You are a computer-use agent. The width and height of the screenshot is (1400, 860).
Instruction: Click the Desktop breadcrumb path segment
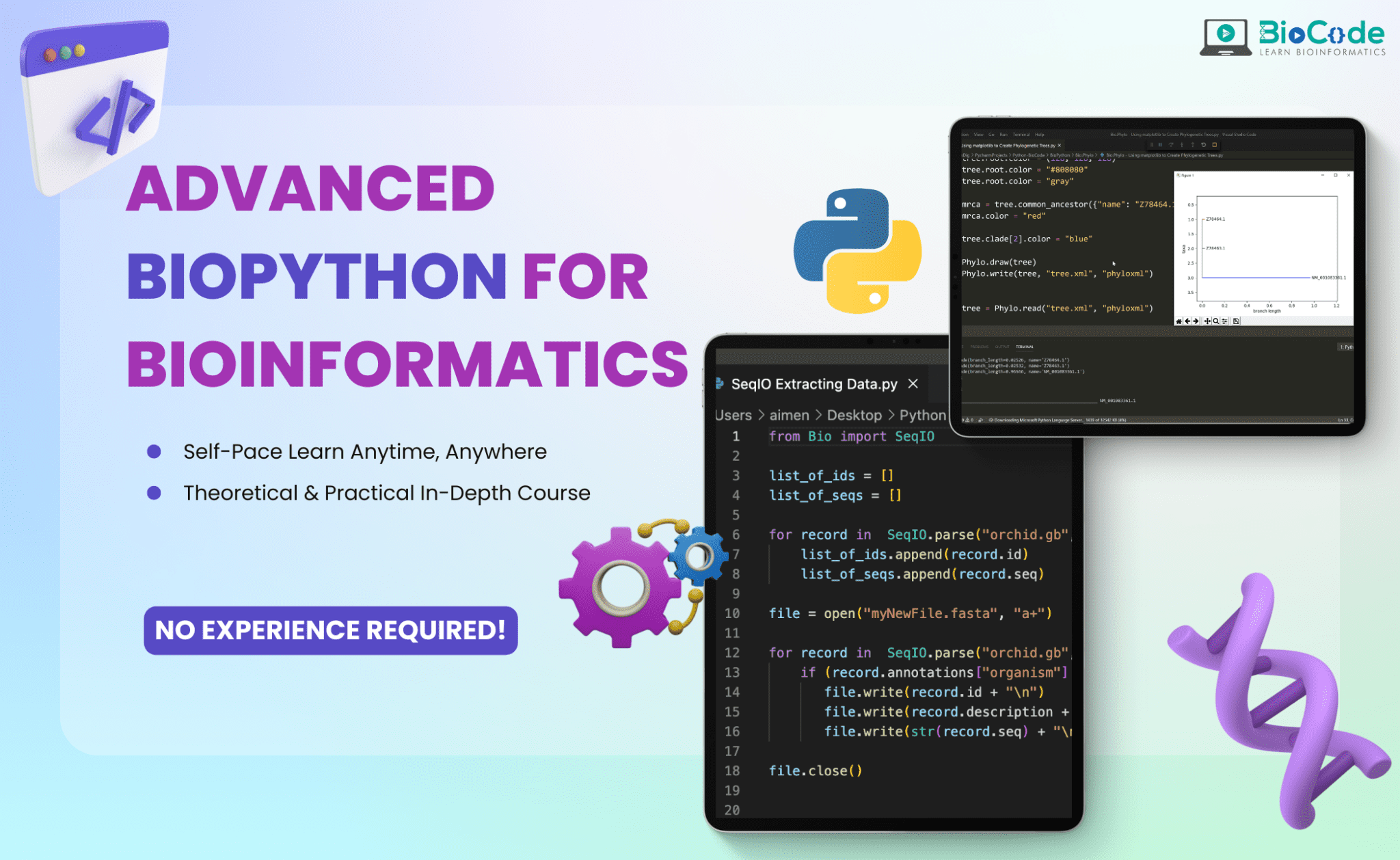854,415
